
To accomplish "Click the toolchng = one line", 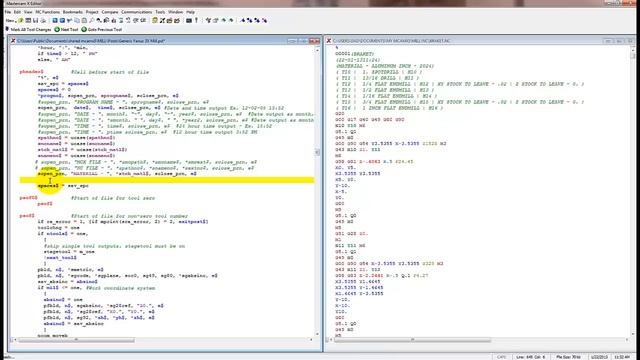I will tap(58, 227).
